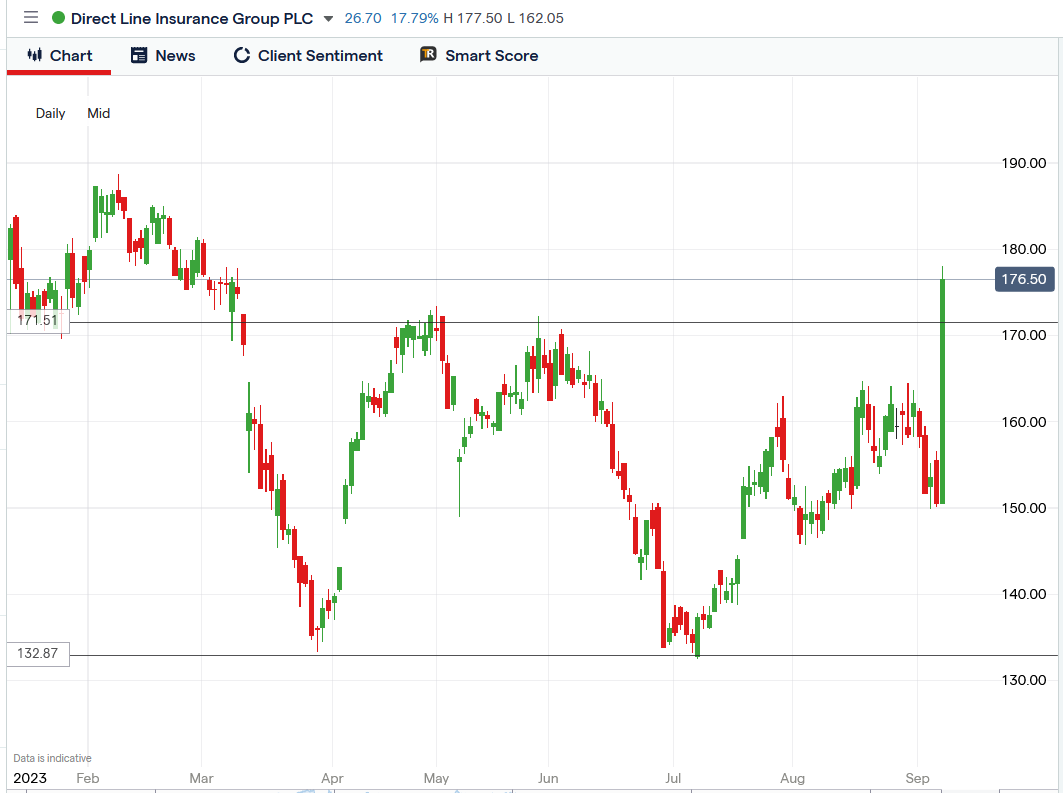Change the Daily timeframe setting

point(50,113)
